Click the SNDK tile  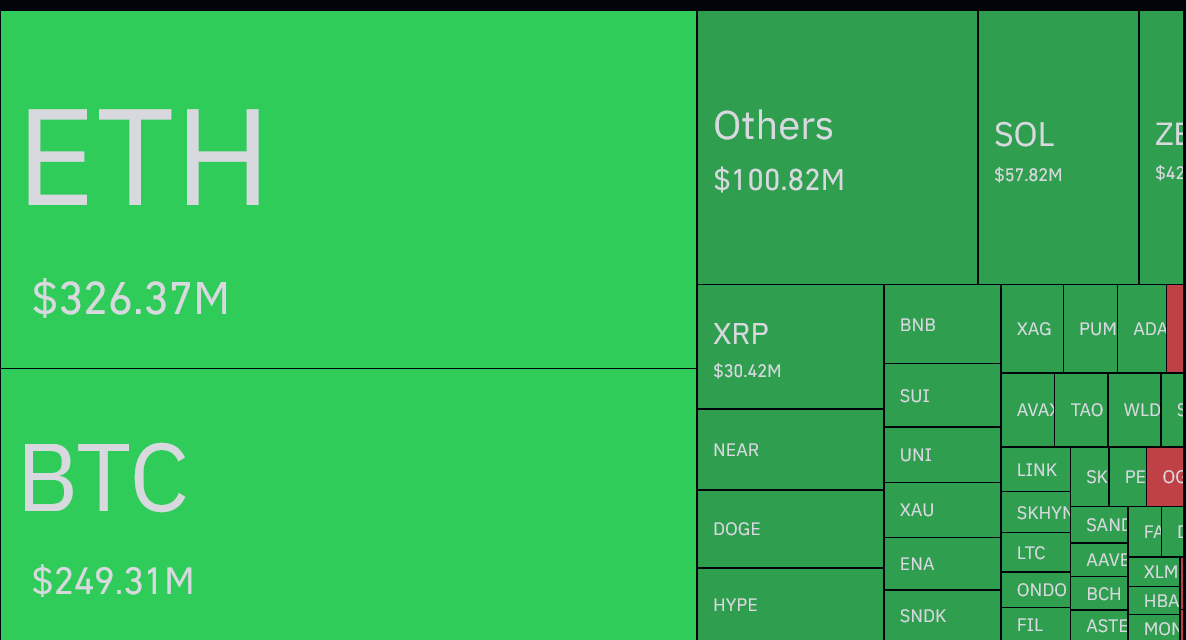[942, 616]
